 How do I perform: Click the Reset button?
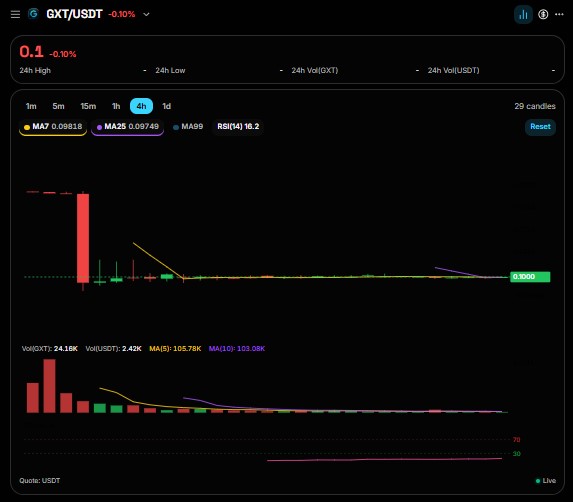coord(540,127)
